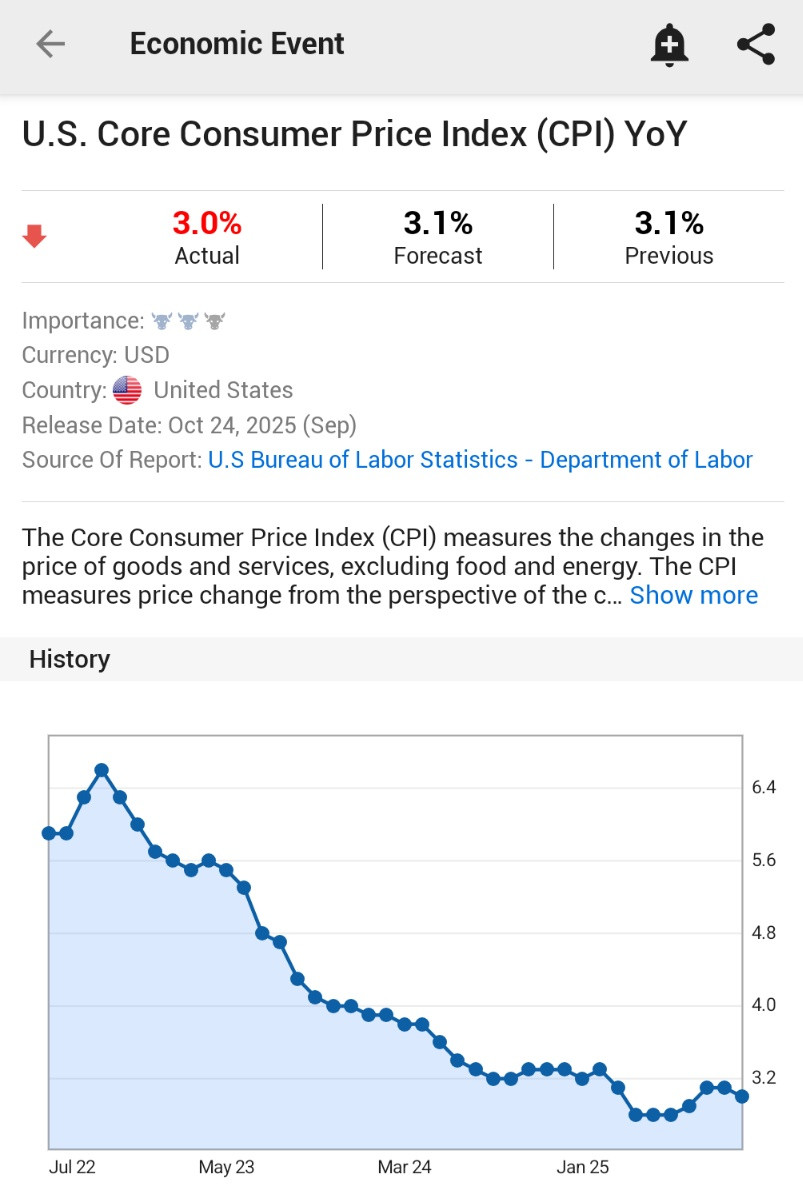The height and width of the screenshot is (1192, 803).
Task: Tap the United States flag icon
Action: pos(127,390)
